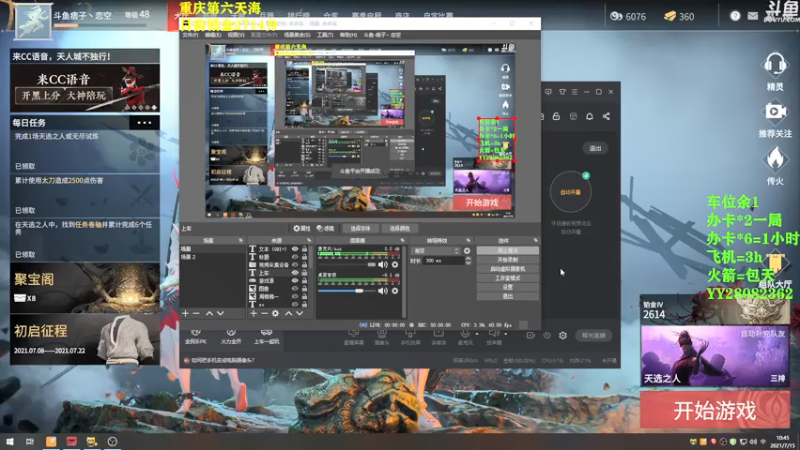Image resolution: width=800 pixels, height=450 pixels.
Task: Select 场景 2 in scenes list
Action: [x=189, y=257]
